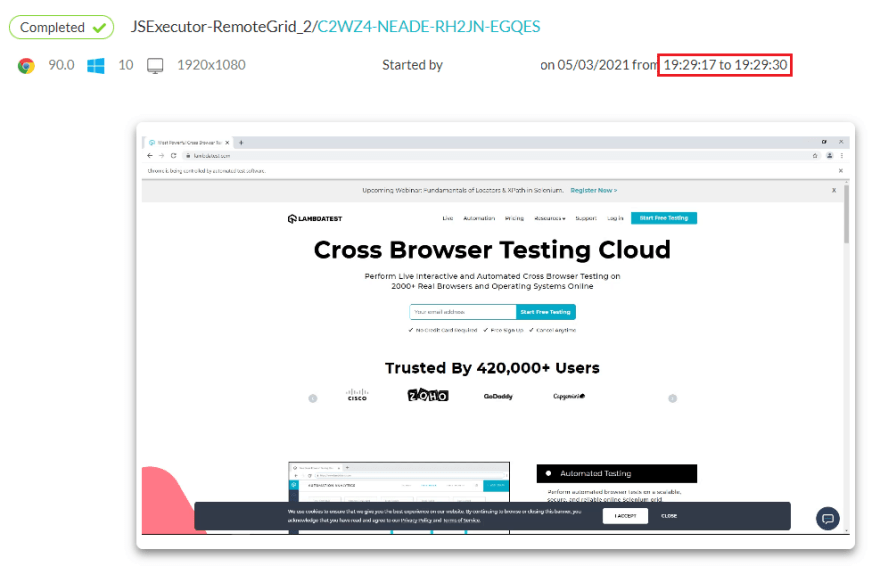The image size is (880, 566).
Task: Click I ACCEPT on the cookie banner
Action: [625, 516]
